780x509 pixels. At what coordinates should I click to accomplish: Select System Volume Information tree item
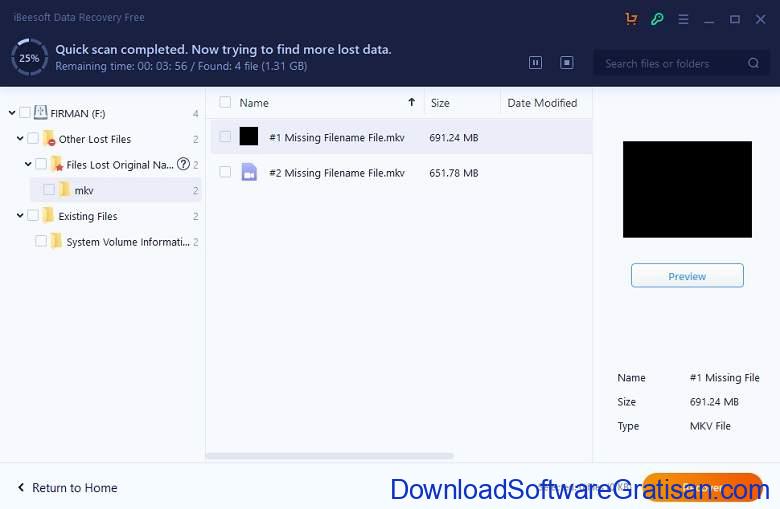(128, 242)
